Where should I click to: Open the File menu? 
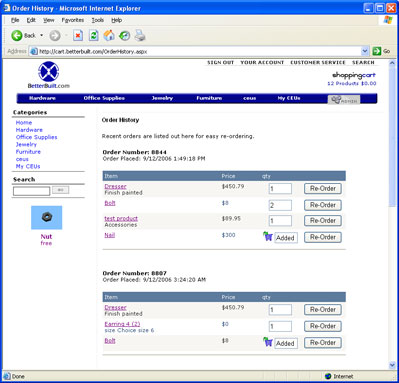(x=15, y=20)
